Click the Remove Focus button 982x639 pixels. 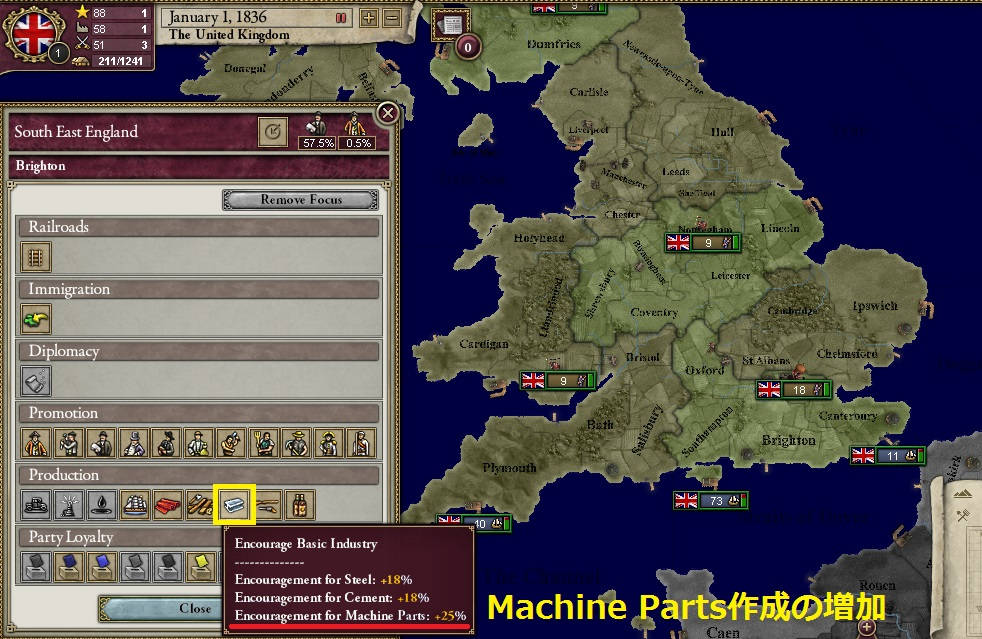(299, 199)
